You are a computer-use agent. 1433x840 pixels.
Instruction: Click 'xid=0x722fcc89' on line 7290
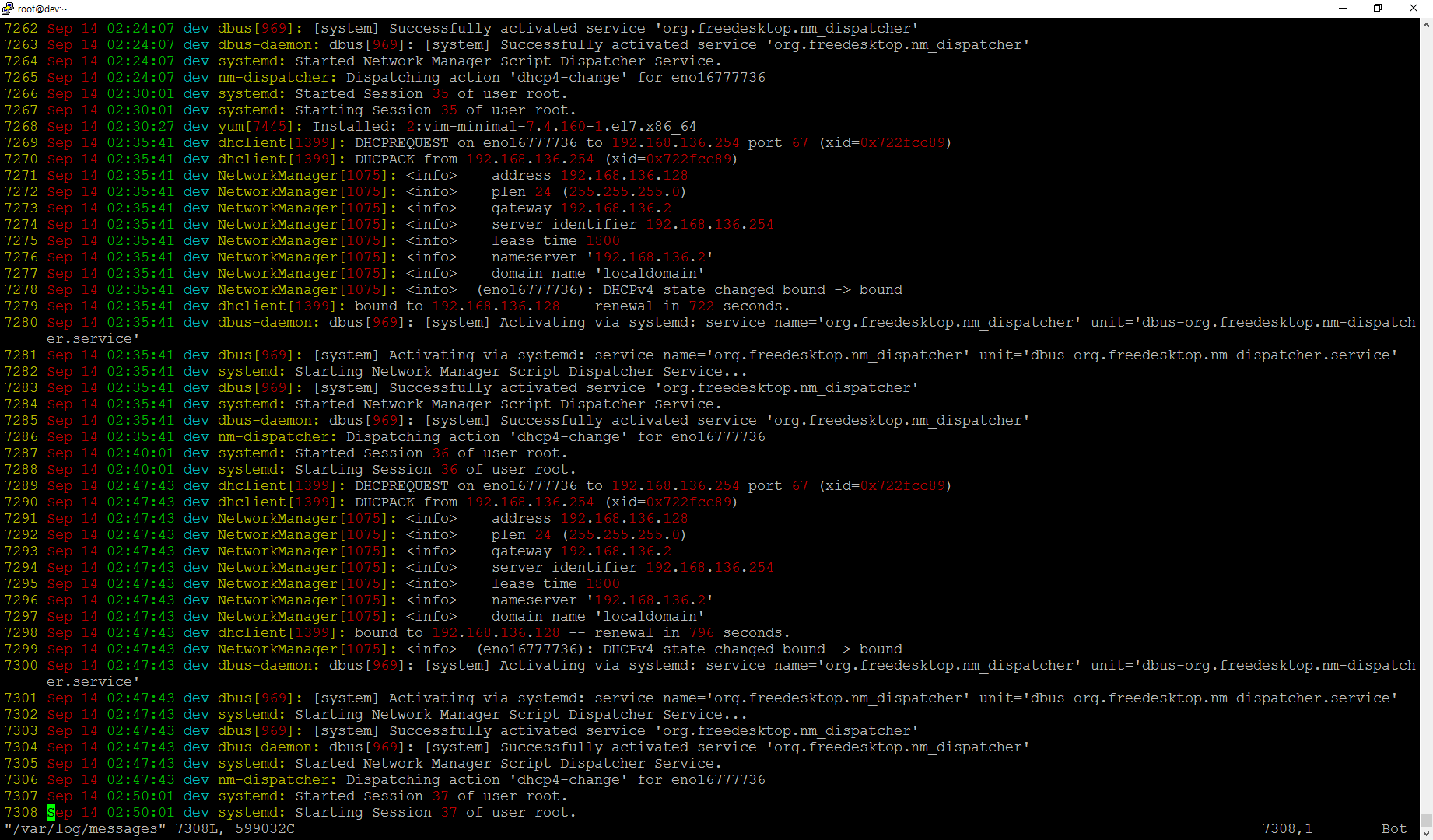[671, 502]
